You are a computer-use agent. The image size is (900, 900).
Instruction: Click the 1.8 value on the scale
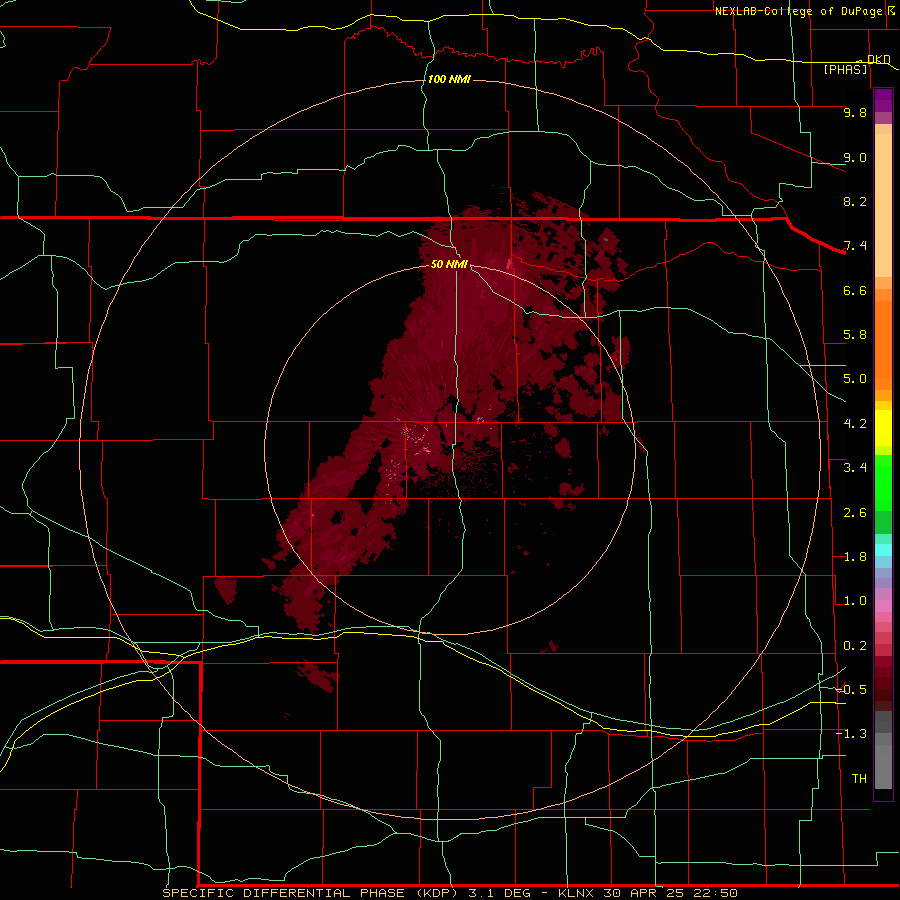coord(855,557)
